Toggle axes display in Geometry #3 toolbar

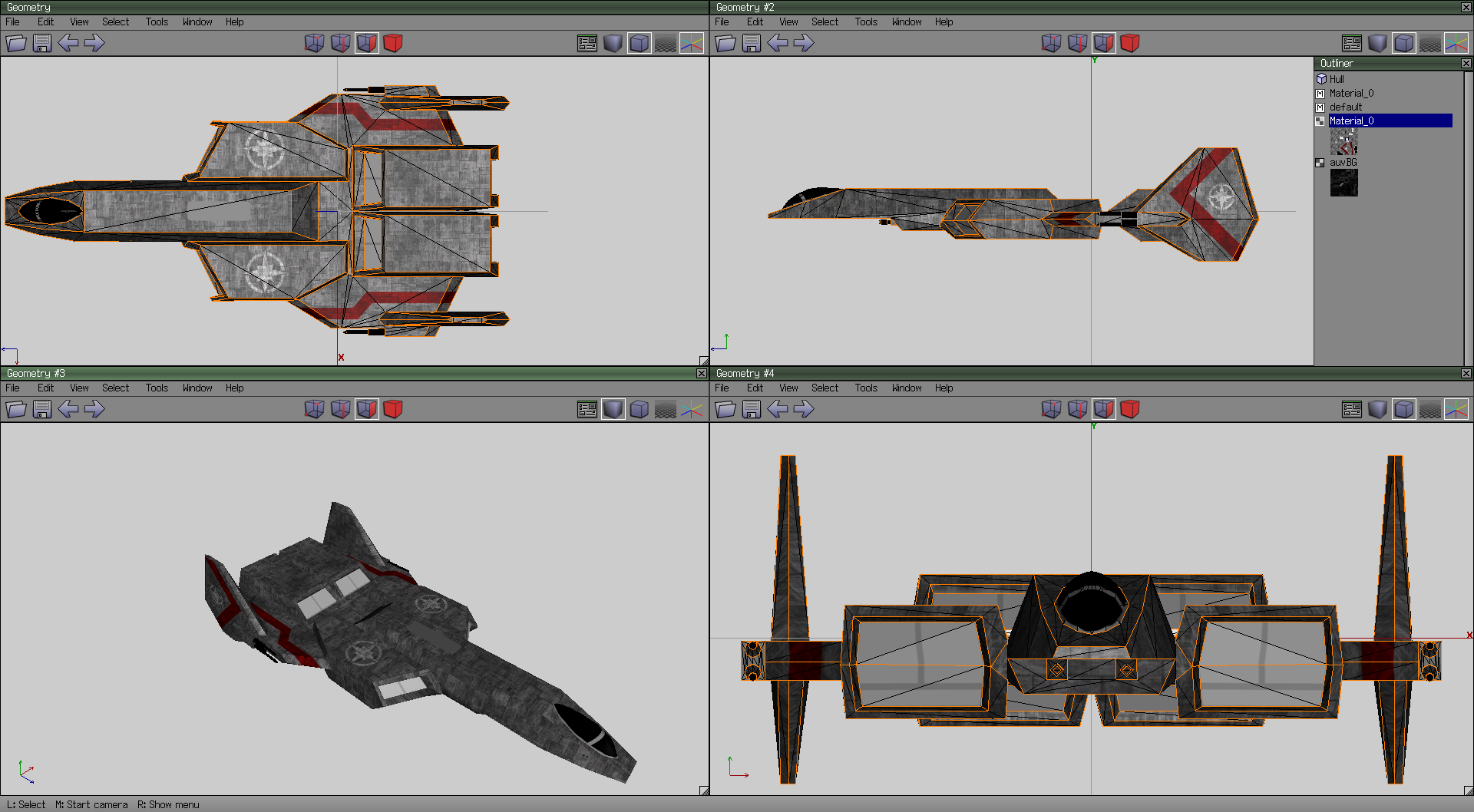pos(691,410)
